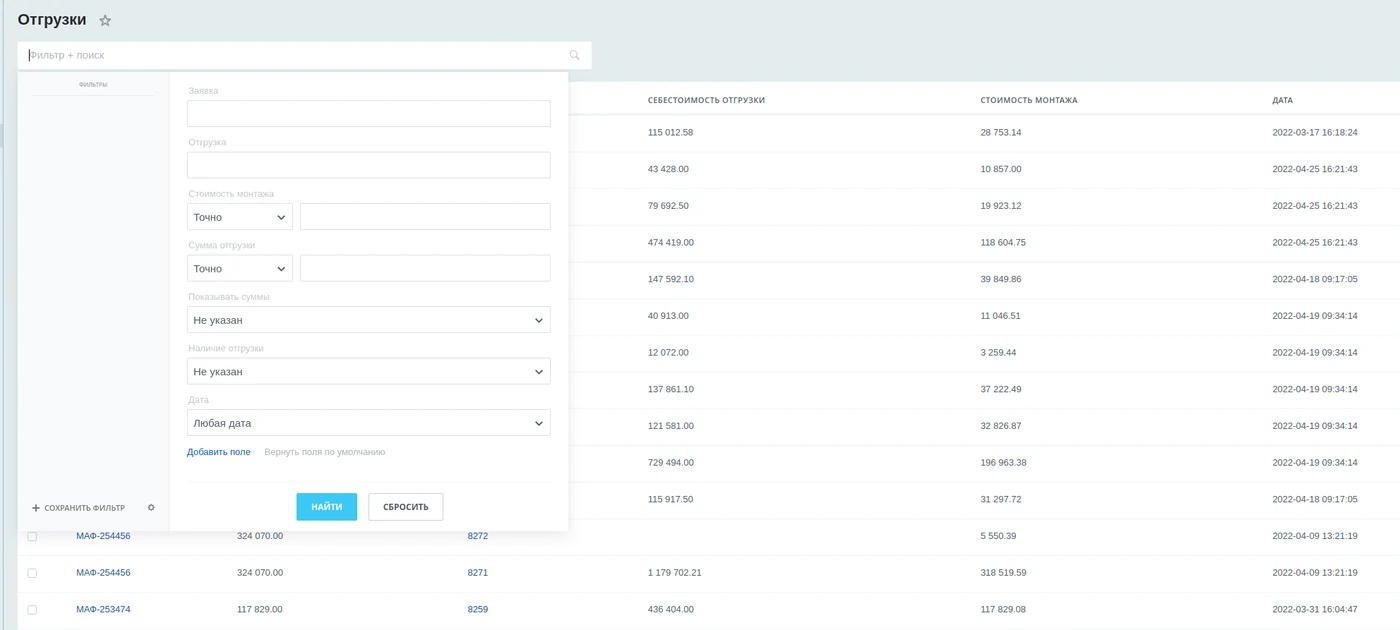This screenshot has width=1400, height=630.
Task: Click the Сбросить button
Action: pyautogui.click(x=406, y=507)
